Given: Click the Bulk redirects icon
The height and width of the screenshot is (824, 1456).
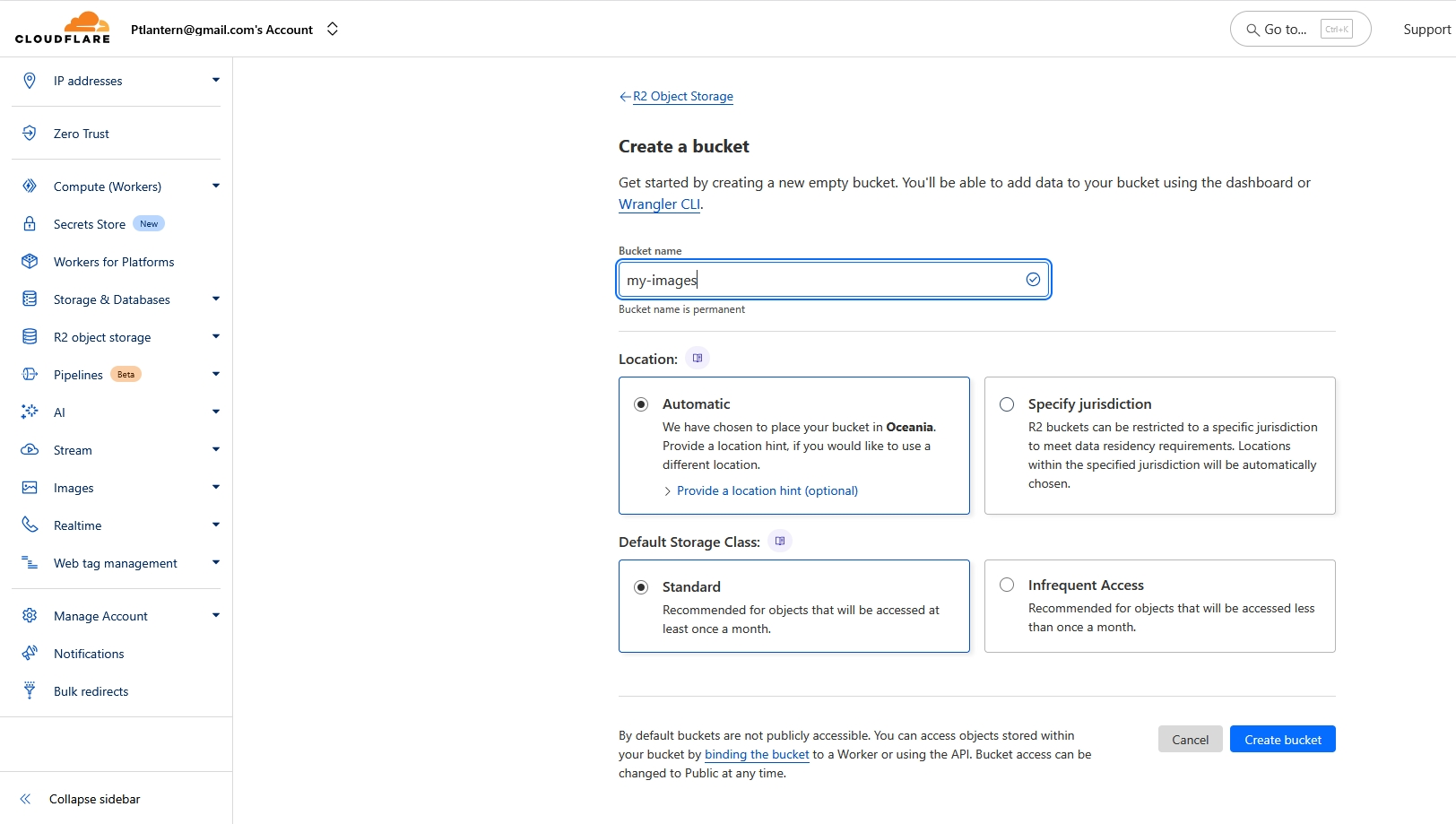Looking at the screenshot, I should tap(30, 691).
